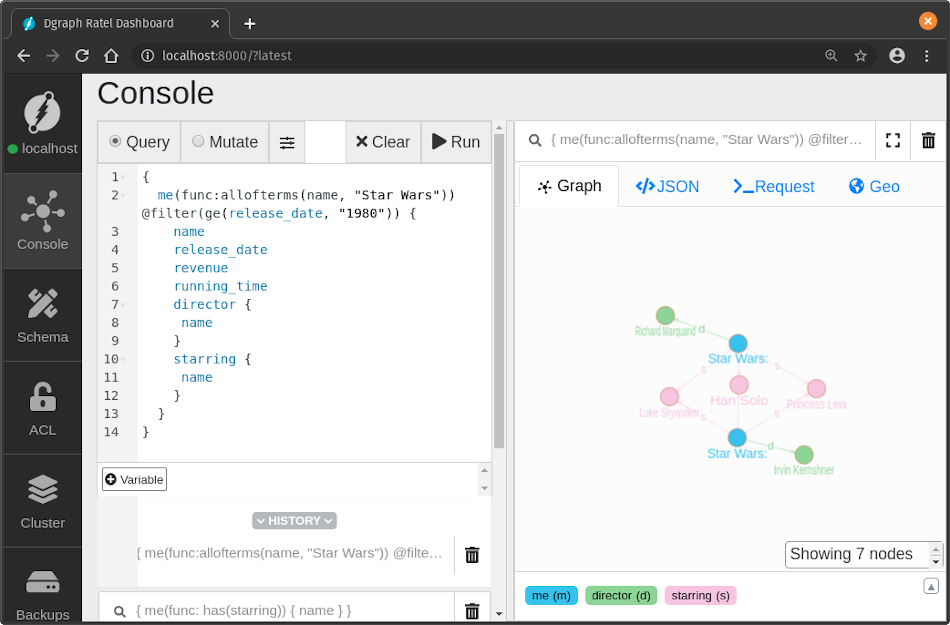950x625 pixels.
Task: Collapse the graph options panel arrow
Action: 930,585
